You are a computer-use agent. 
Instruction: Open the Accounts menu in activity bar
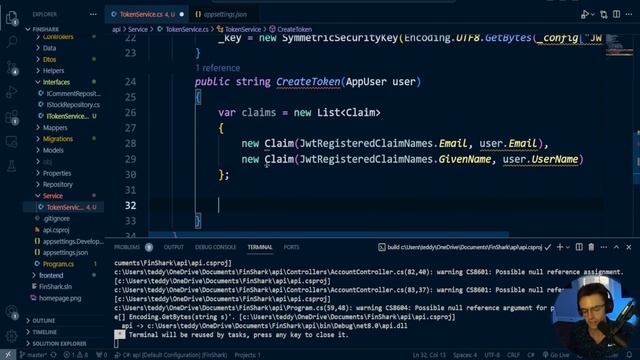point(12,312)
